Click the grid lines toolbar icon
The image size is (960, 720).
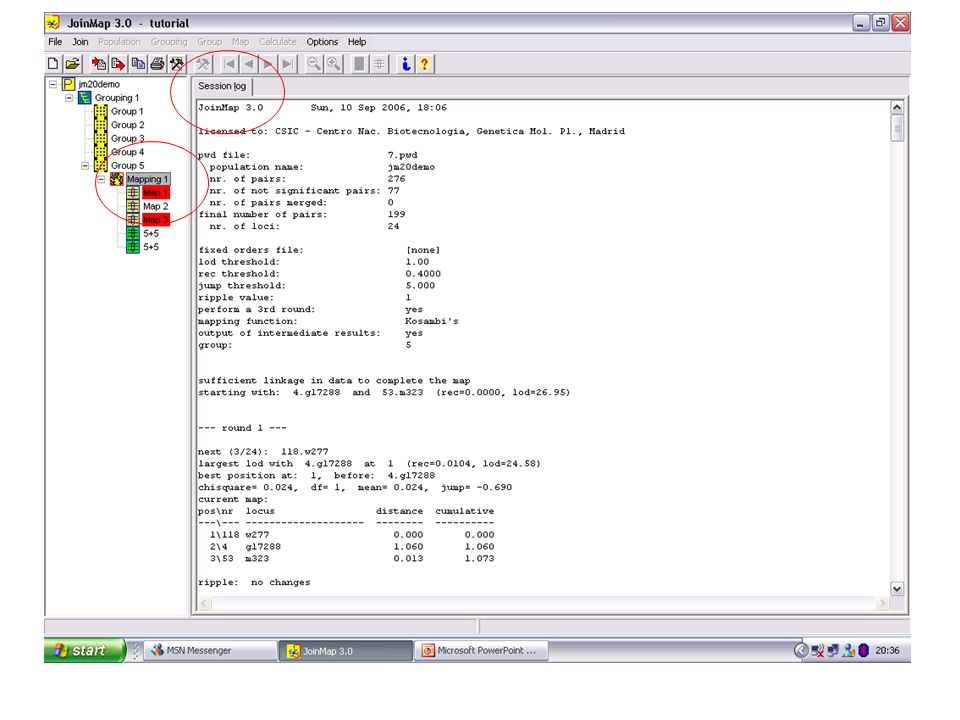pos(380,64)
